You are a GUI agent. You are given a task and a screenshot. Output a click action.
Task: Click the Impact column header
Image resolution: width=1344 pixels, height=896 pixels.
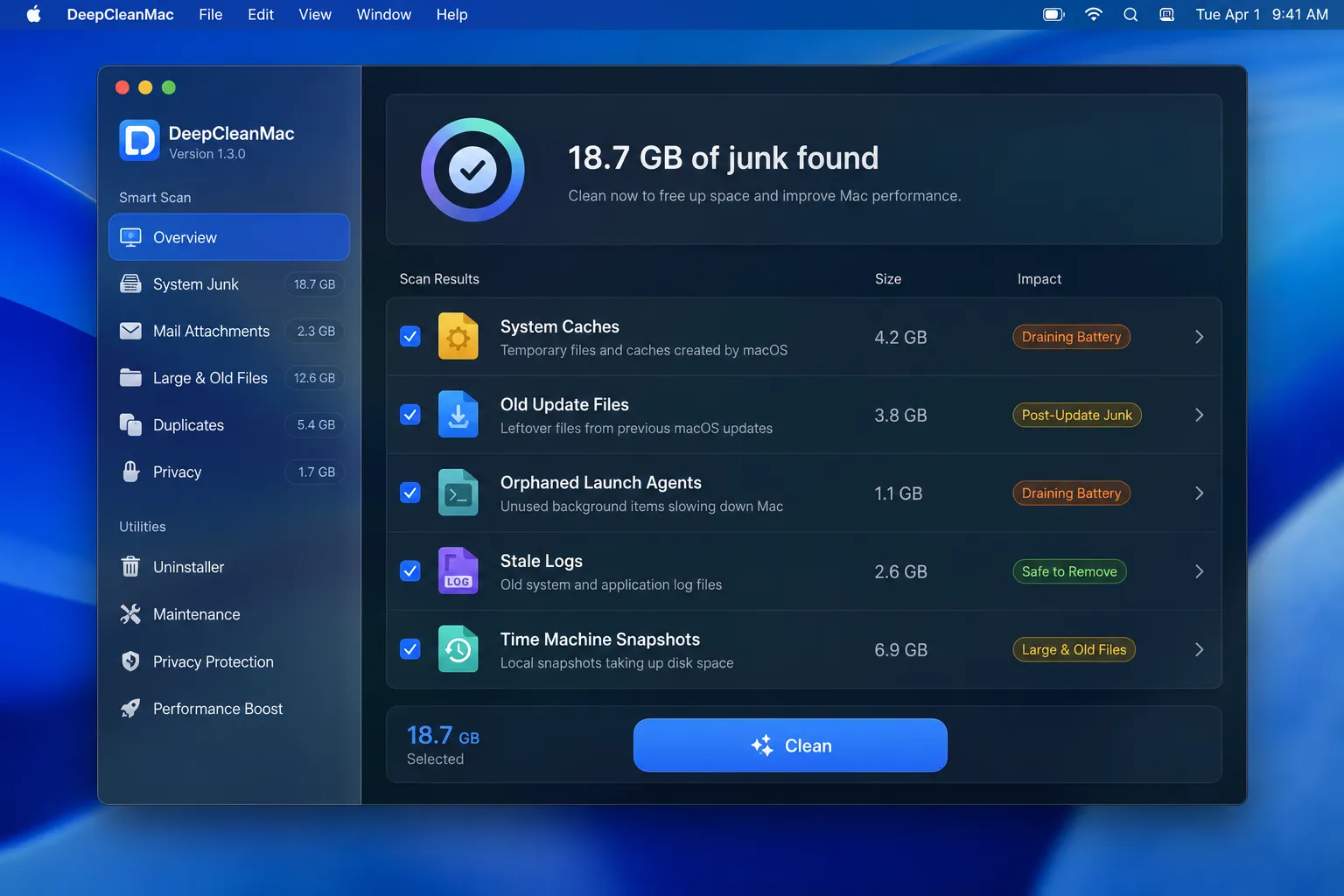(1039, 279)
